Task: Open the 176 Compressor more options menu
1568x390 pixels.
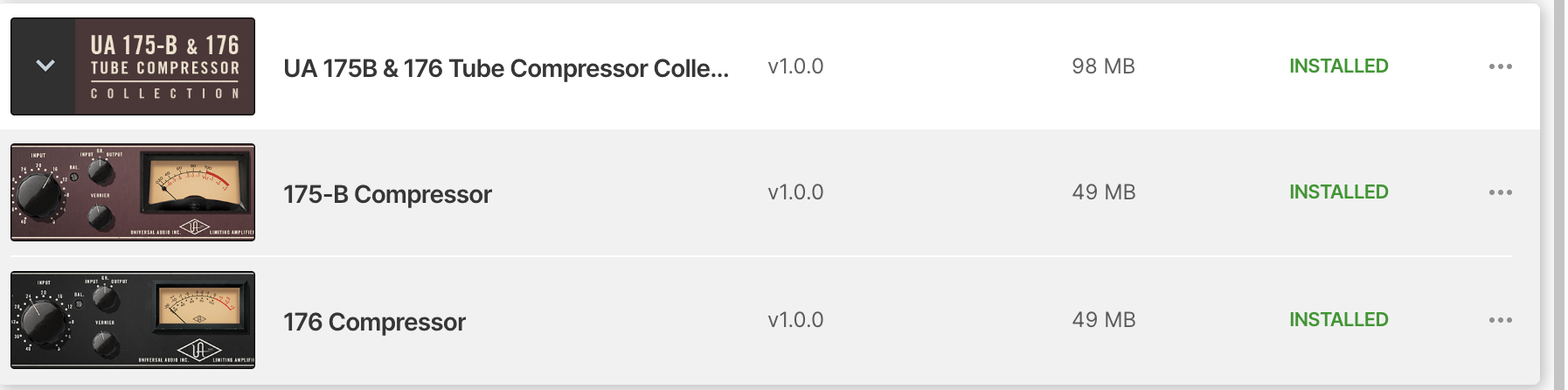Action: 1500,320
